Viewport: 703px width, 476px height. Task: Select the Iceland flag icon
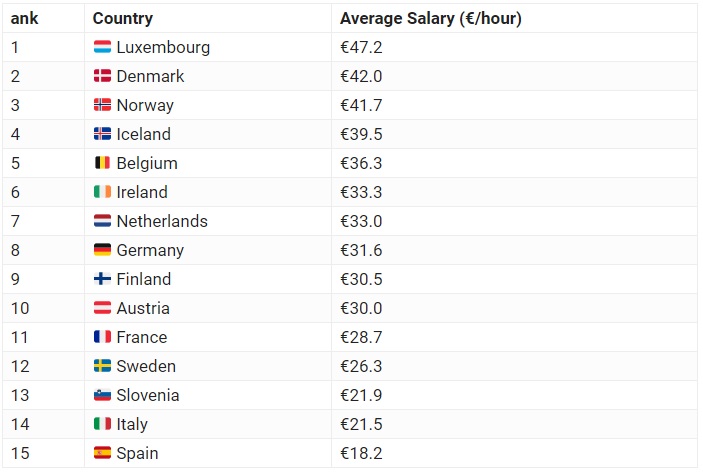point(102,134)
